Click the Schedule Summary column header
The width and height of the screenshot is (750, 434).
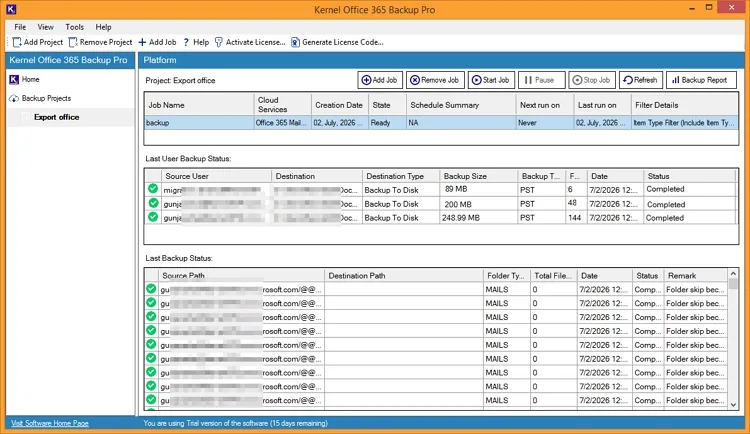(461, 105)
